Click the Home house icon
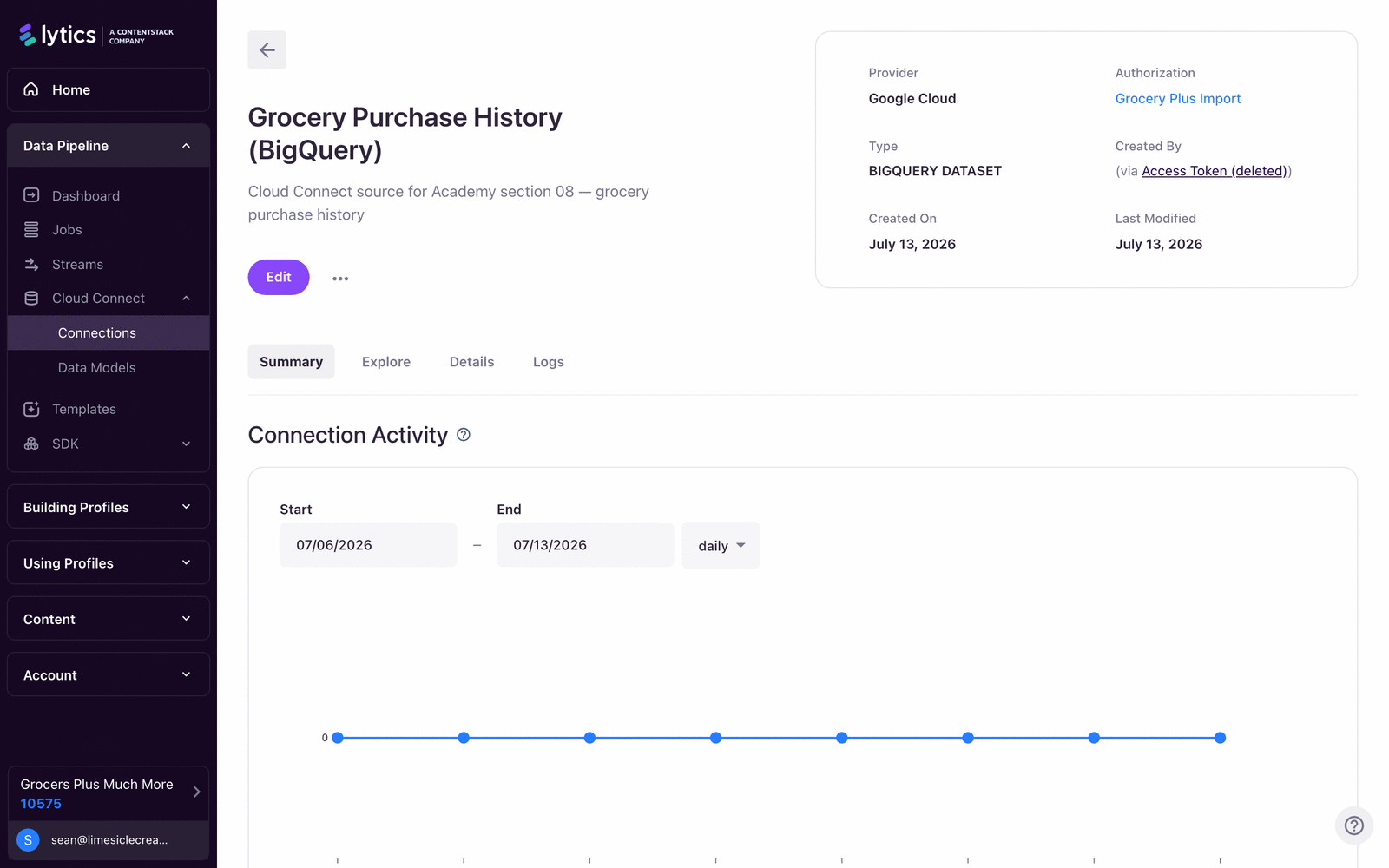Image resolution: width=1389 pixels, height=868 pixels. coord(31,89)
